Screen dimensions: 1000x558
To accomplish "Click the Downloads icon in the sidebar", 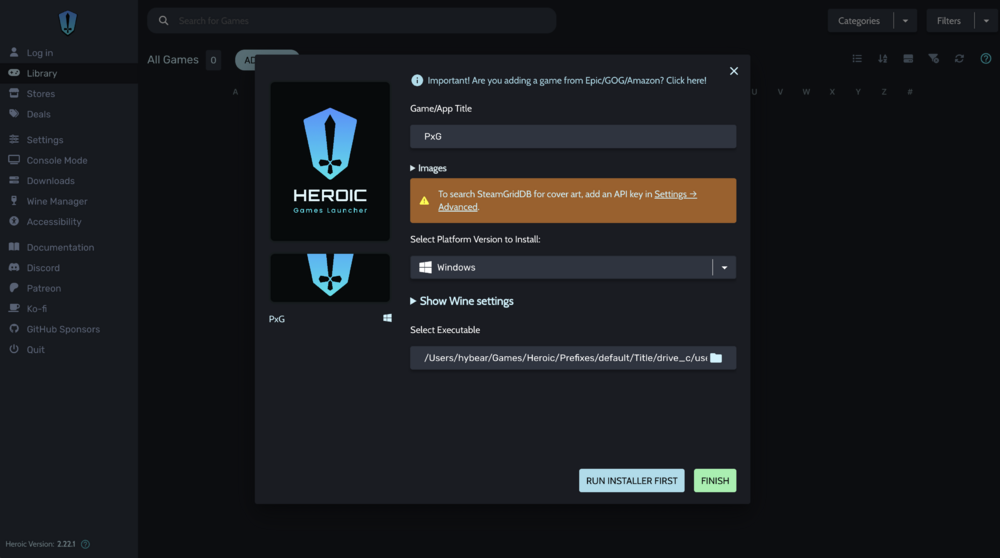I will [x=14, y=180].
